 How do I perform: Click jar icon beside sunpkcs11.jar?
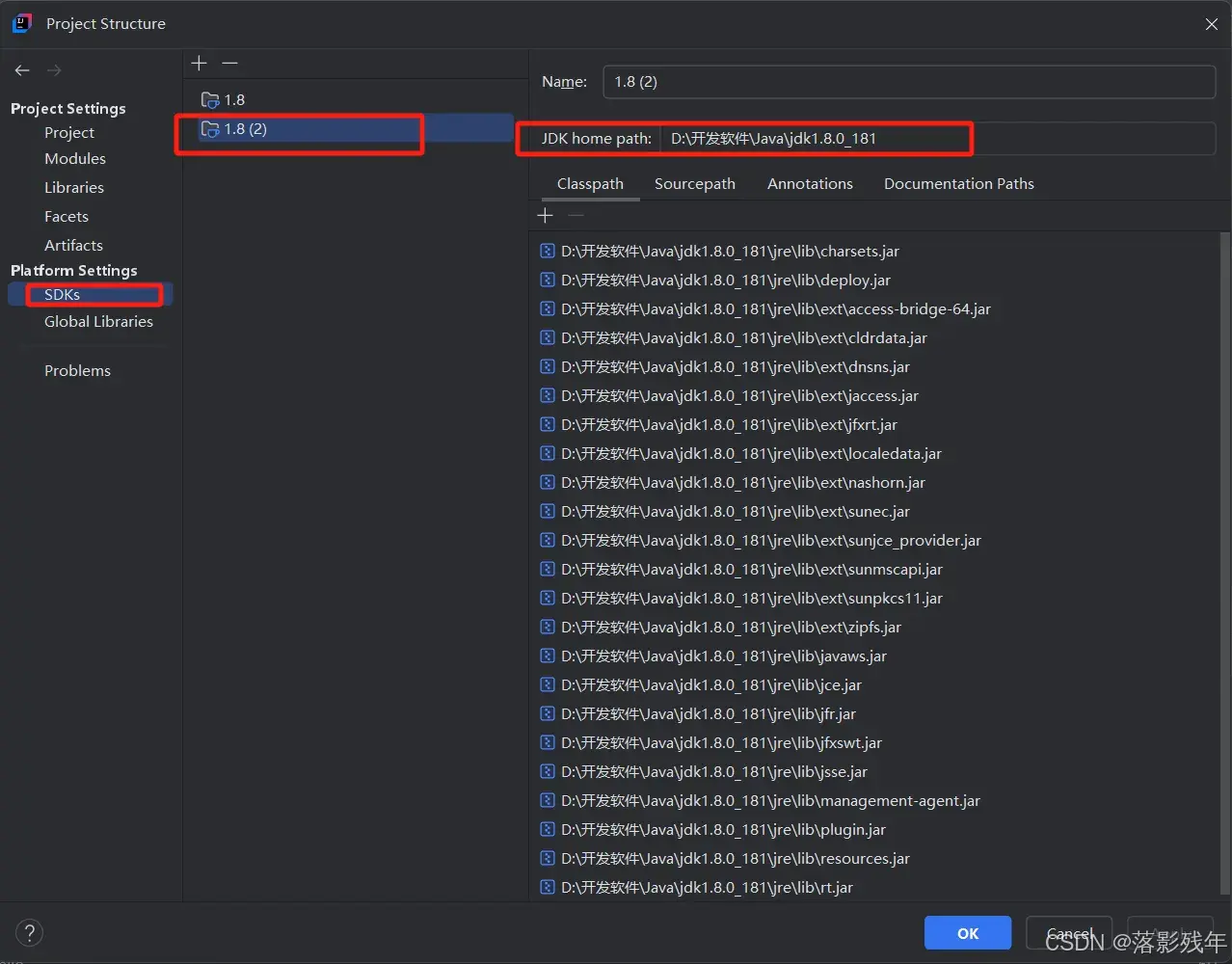[547, 599]
